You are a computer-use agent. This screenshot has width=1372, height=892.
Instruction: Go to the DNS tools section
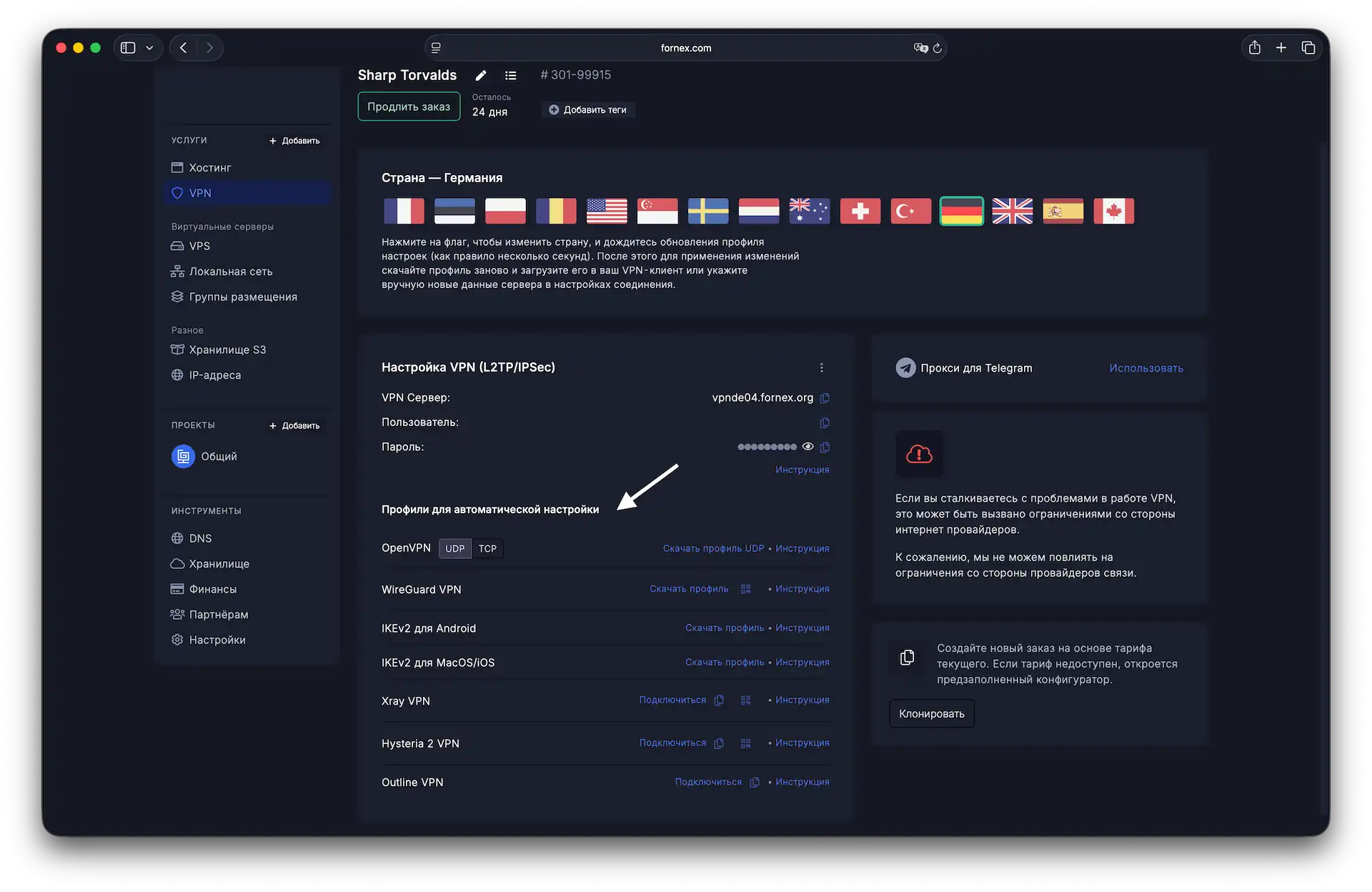pos(200,538)
